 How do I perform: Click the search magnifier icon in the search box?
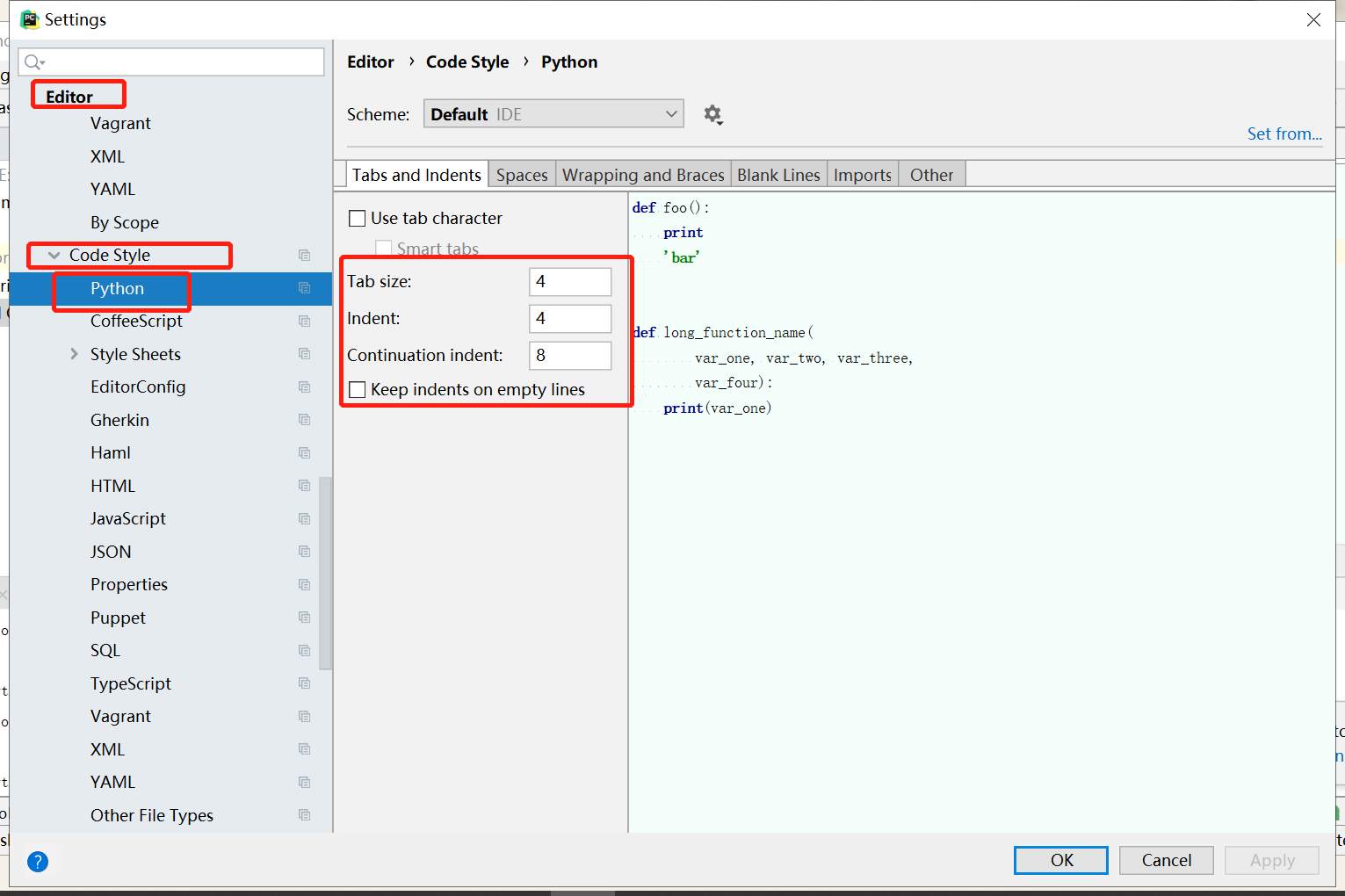[34, 61]
